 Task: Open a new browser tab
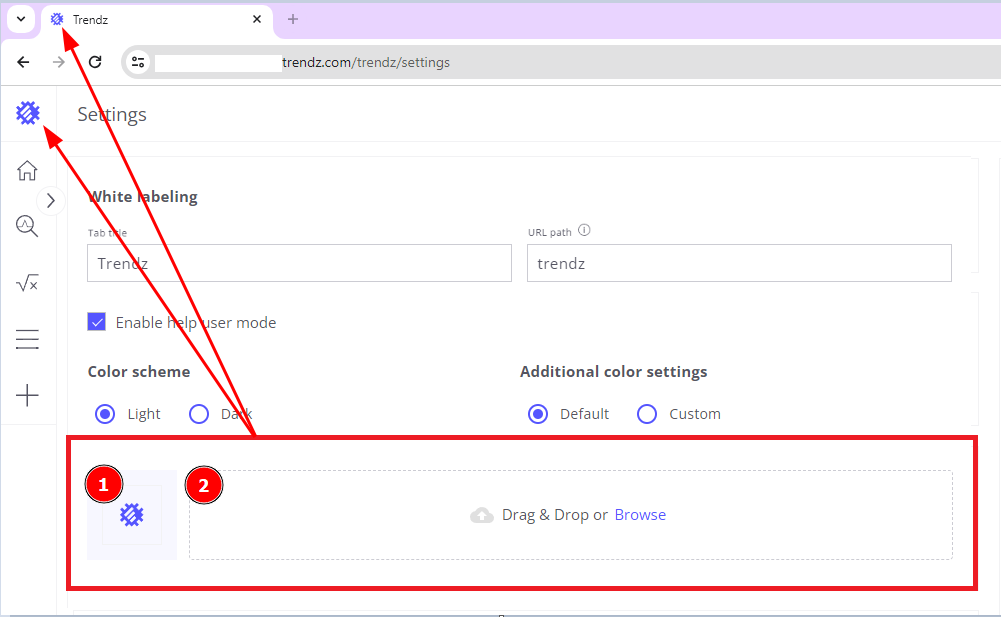click(293, 19)
